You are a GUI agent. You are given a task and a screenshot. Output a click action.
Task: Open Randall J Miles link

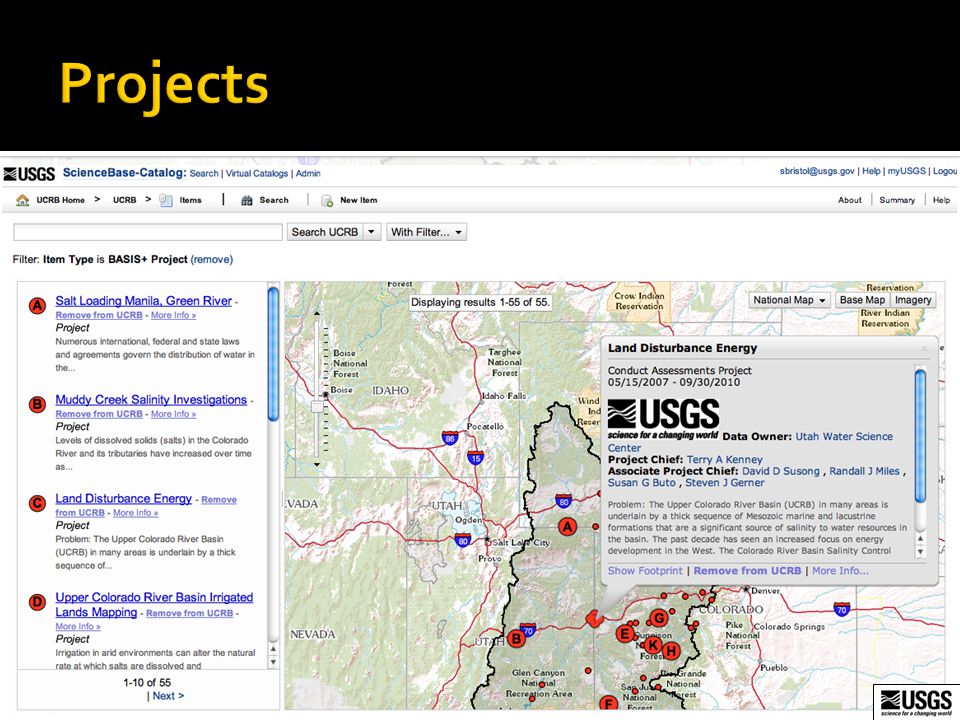(x=864, y=471)
